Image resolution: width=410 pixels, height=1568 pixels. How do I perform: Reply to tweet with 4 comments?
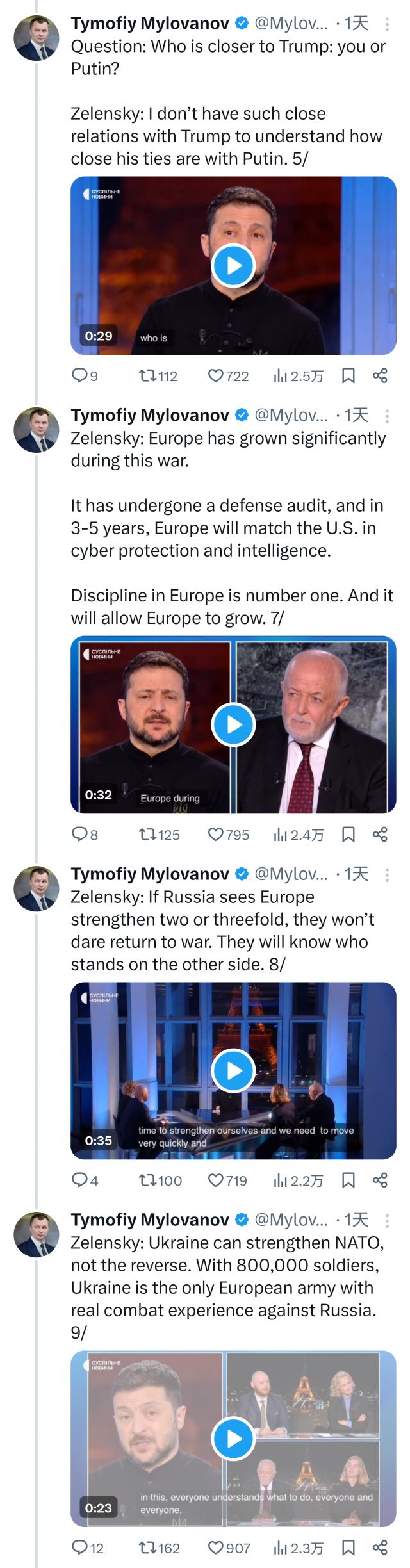tap(79, 1180)
